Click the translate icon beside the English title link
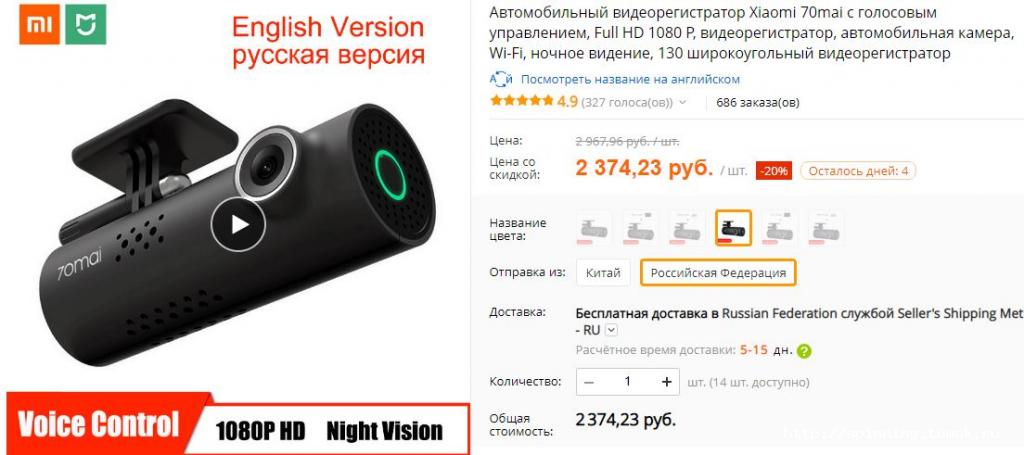The height and width of the screenshot is (455, 1024). click(502, 80)
